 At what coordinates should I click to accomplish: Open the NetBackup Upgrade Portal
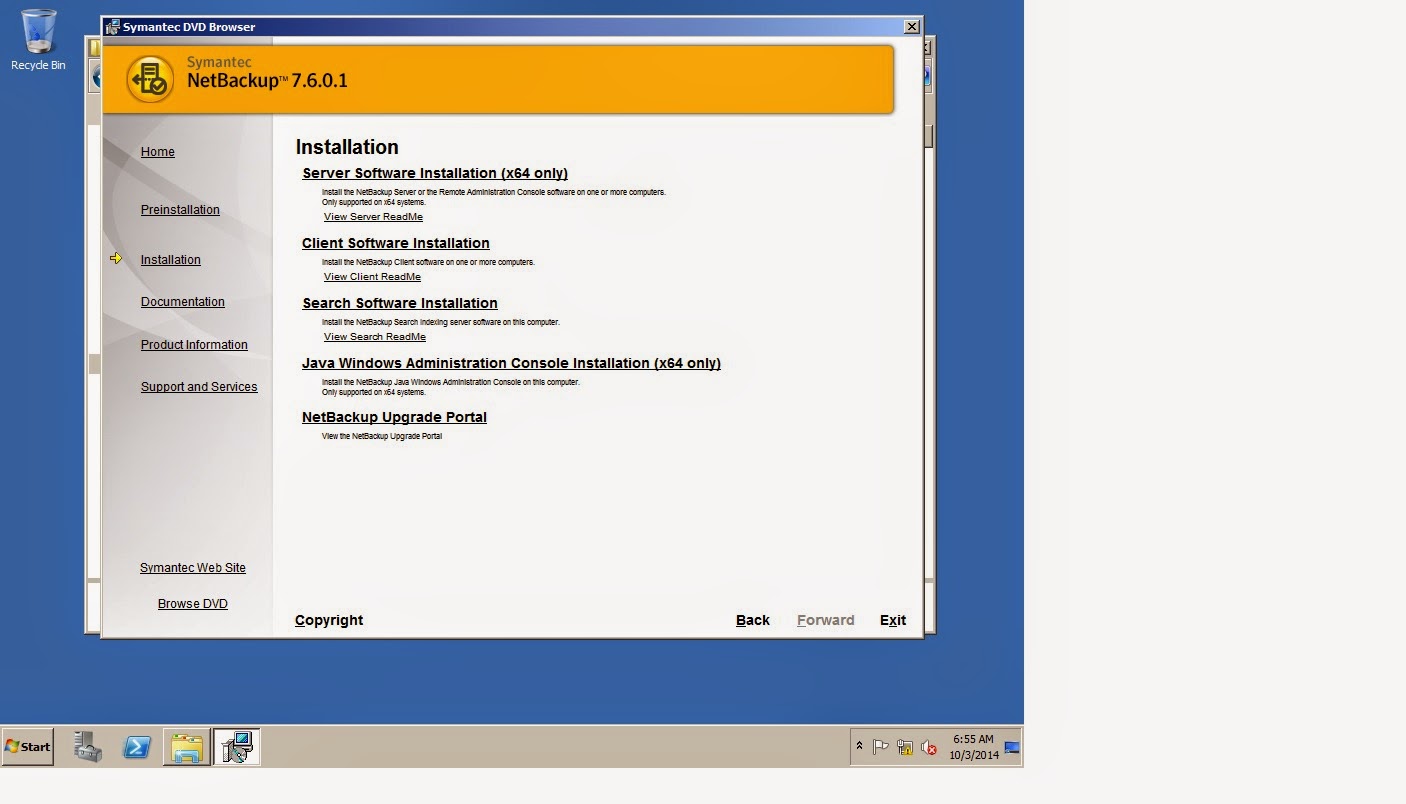[394, 417]
